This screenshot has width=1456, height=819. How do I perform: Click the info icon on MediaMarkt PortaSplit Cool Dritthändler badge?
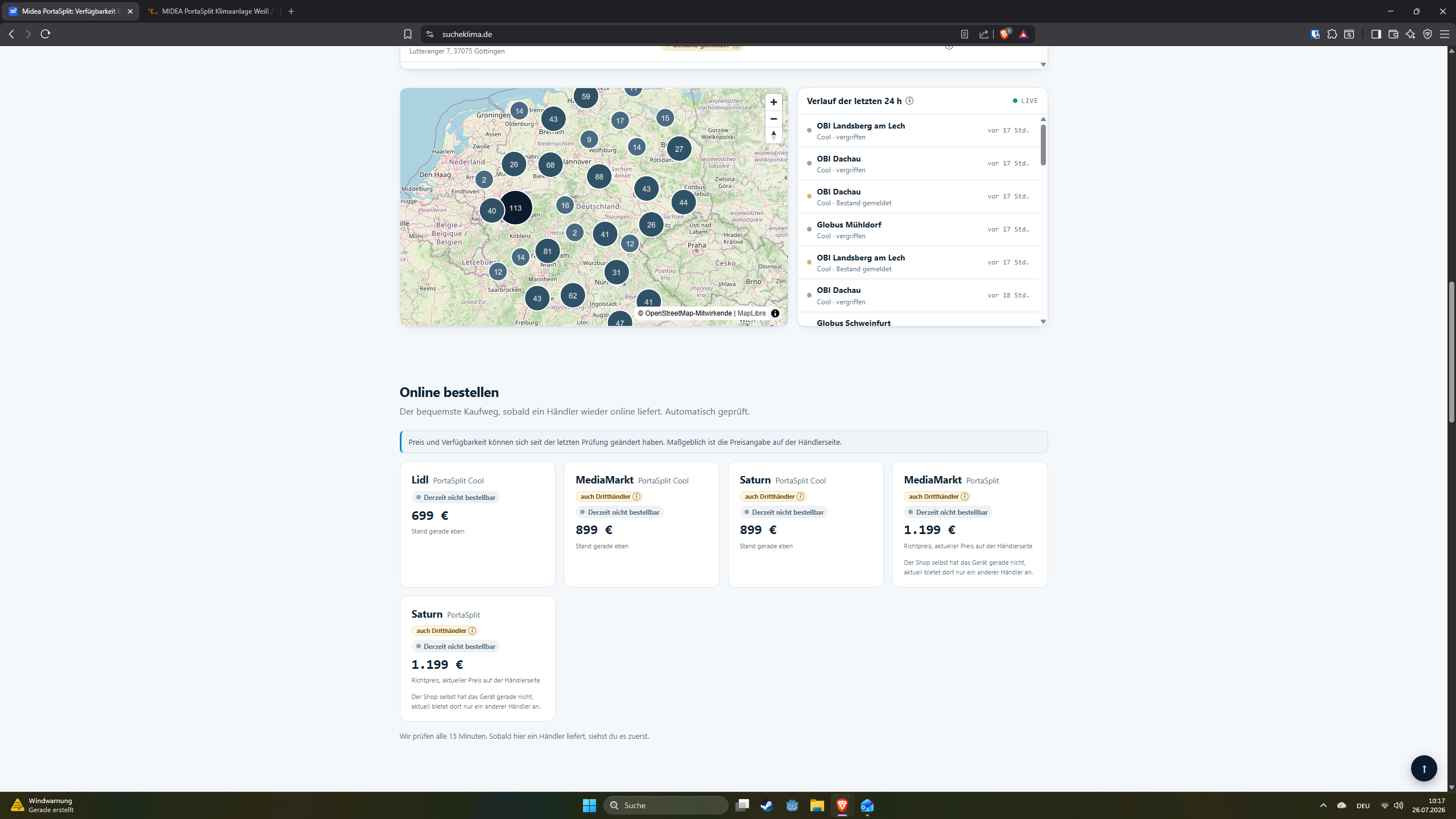click(x=636, y=497)
